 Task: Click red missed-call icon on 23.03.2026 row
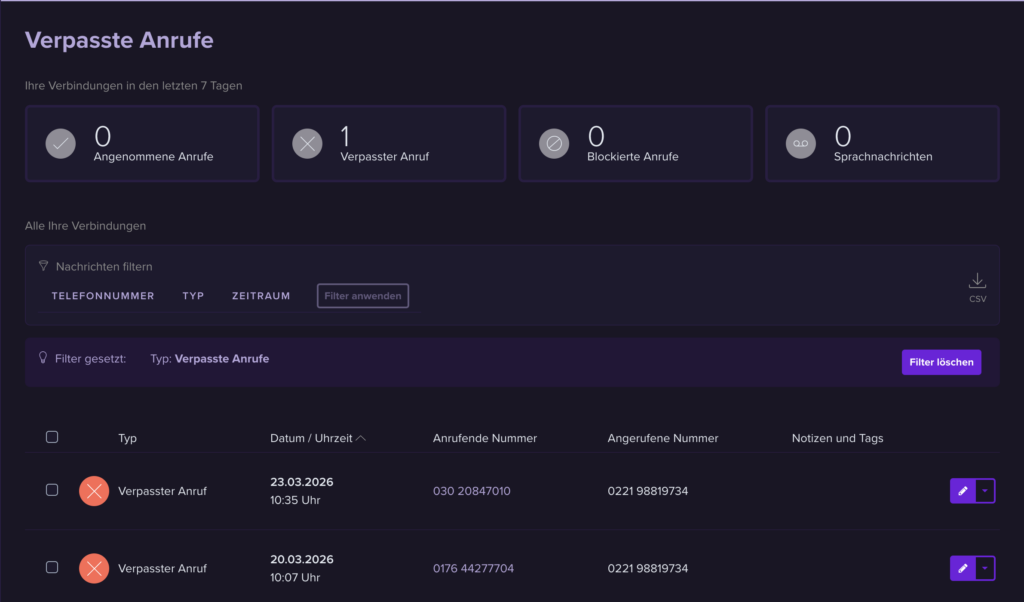pos(94,491)
